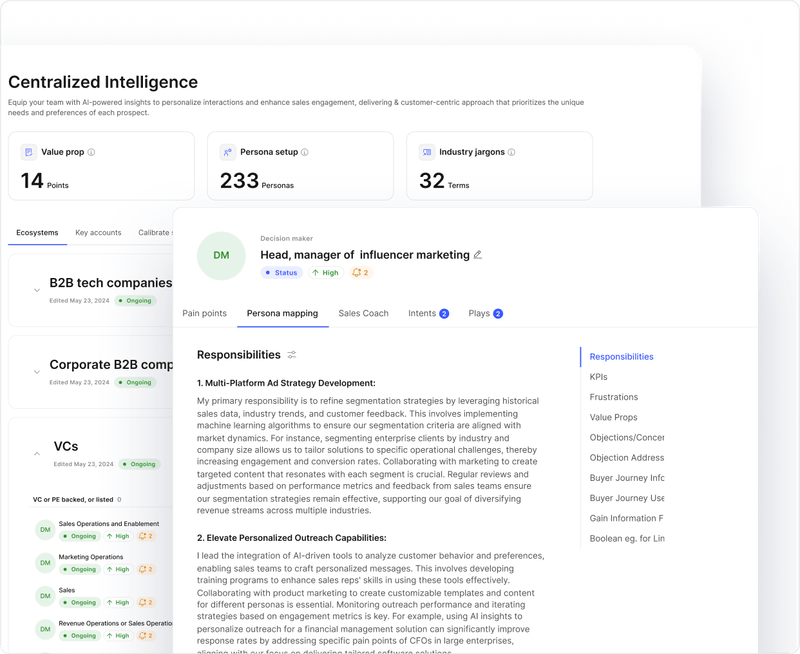Click bell badge in Sales Operations and Enablement row
The width and height of the screenshot is (800, 654).
[x=146, y=536]
